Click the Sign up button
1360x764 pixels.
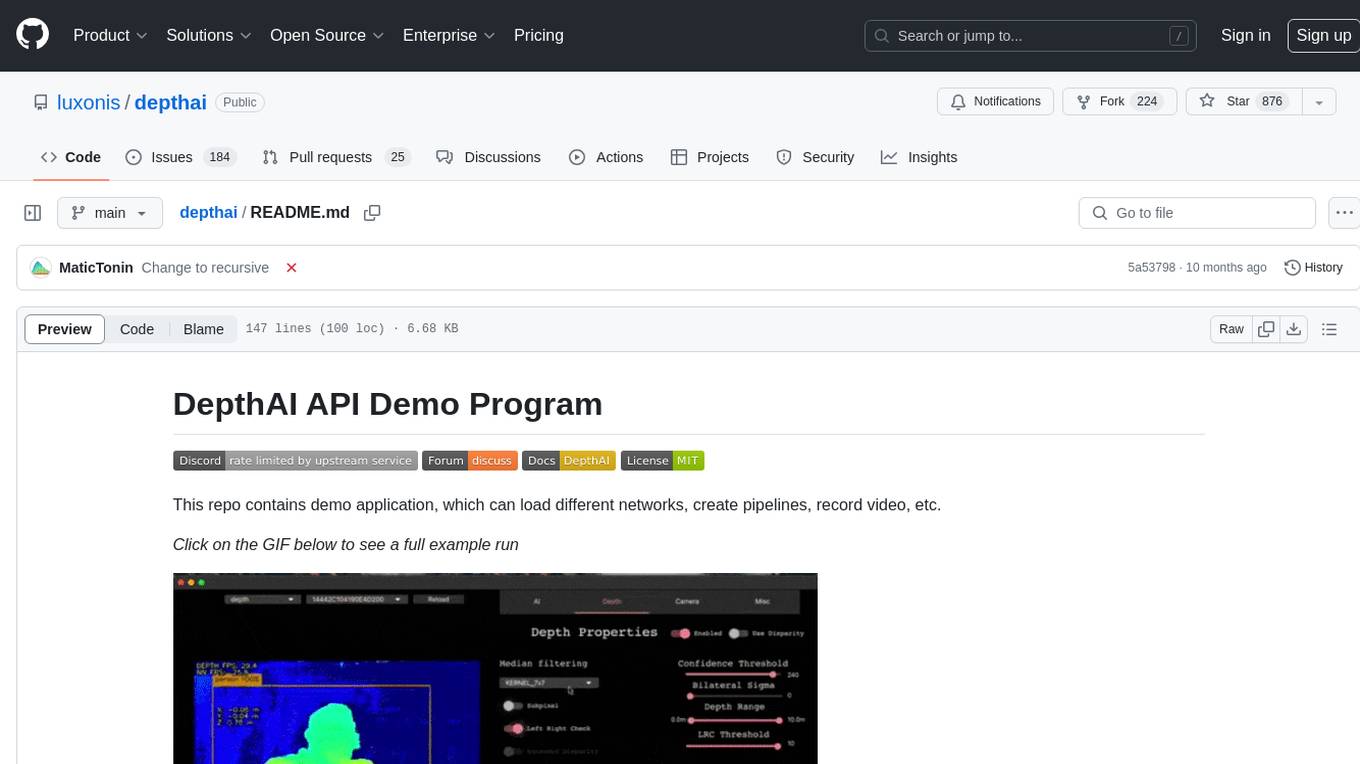point(1323,35)
